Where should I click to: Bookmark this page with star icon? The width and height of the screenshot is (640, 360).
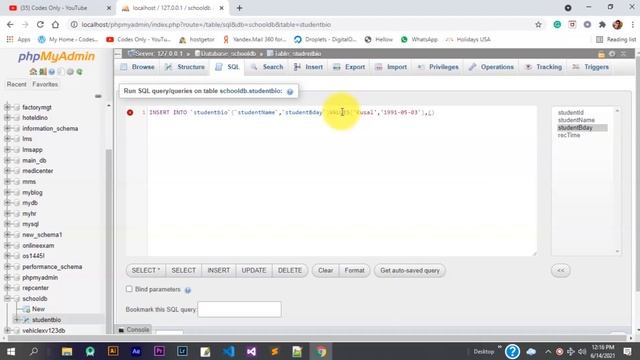pos(538,24)
